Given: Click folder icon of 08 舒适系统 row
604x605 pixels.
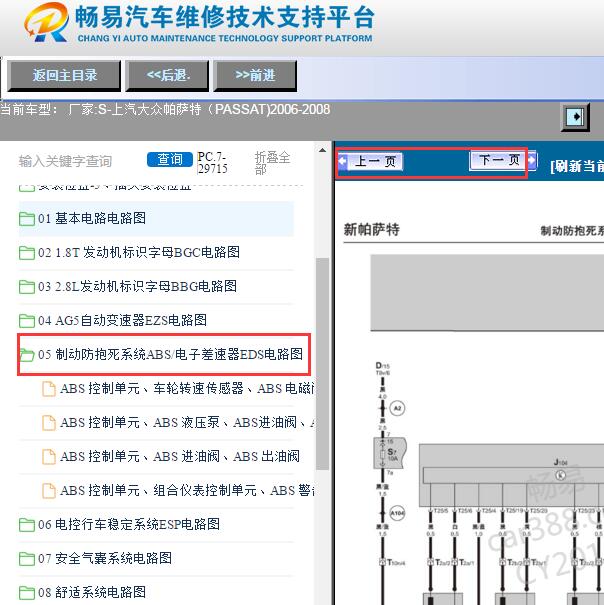Looking at the screenshot, I should (x=27, y=593).
